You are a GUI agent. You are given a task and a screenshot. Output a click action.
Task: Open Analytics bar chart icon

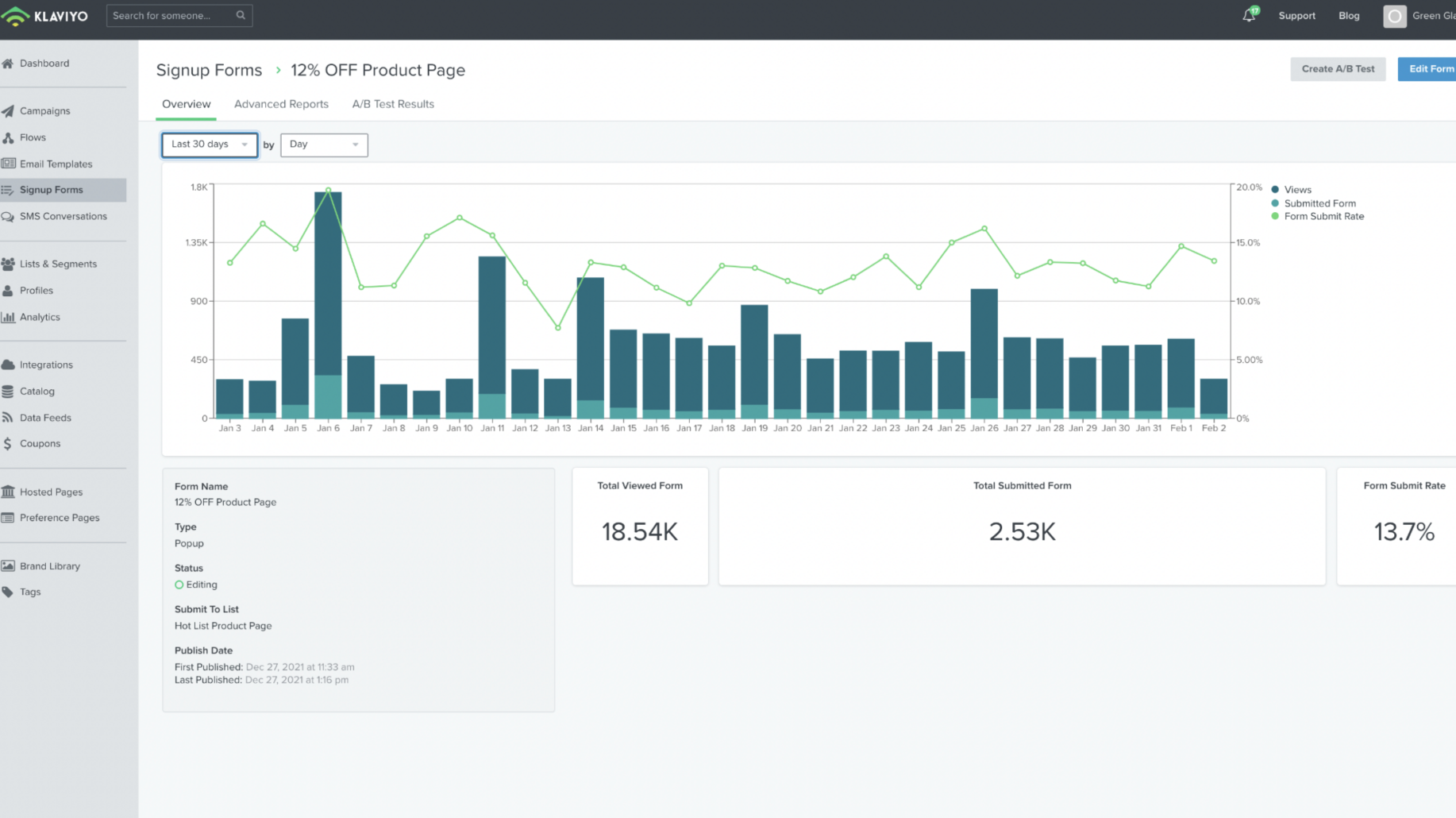[8, 317]
